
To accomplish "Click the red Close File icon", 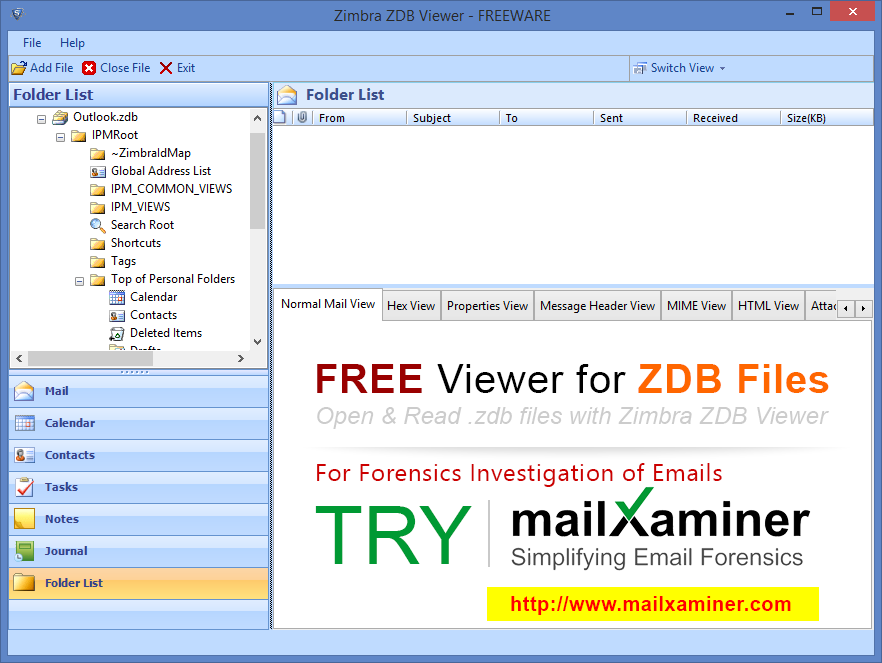I will [89, 68].
